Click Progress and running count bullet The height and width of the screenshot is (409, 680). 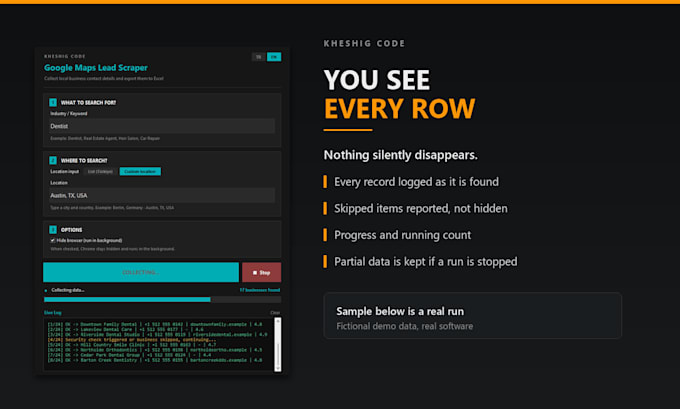tap(402, 235)
